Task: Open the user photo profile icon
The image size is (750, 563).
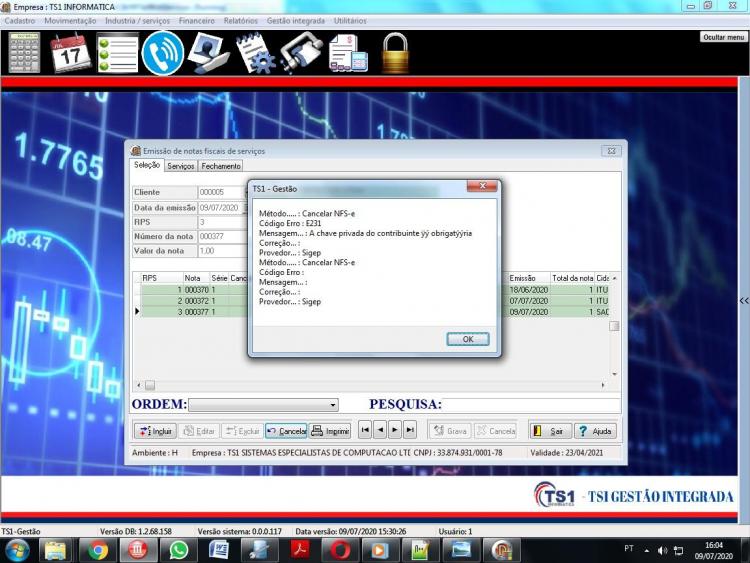Action: click(x=209, y=53)
